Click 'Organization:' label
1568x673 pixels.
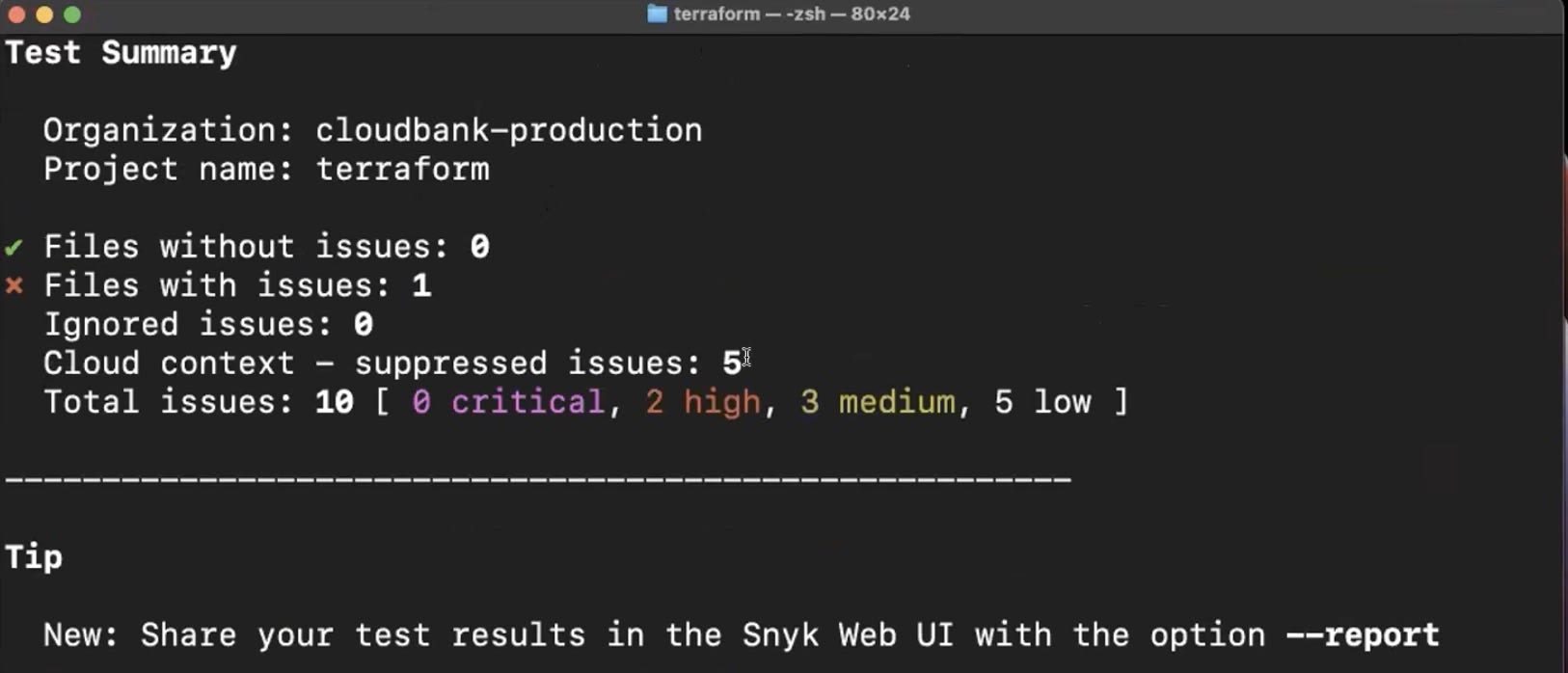point(169,130)
